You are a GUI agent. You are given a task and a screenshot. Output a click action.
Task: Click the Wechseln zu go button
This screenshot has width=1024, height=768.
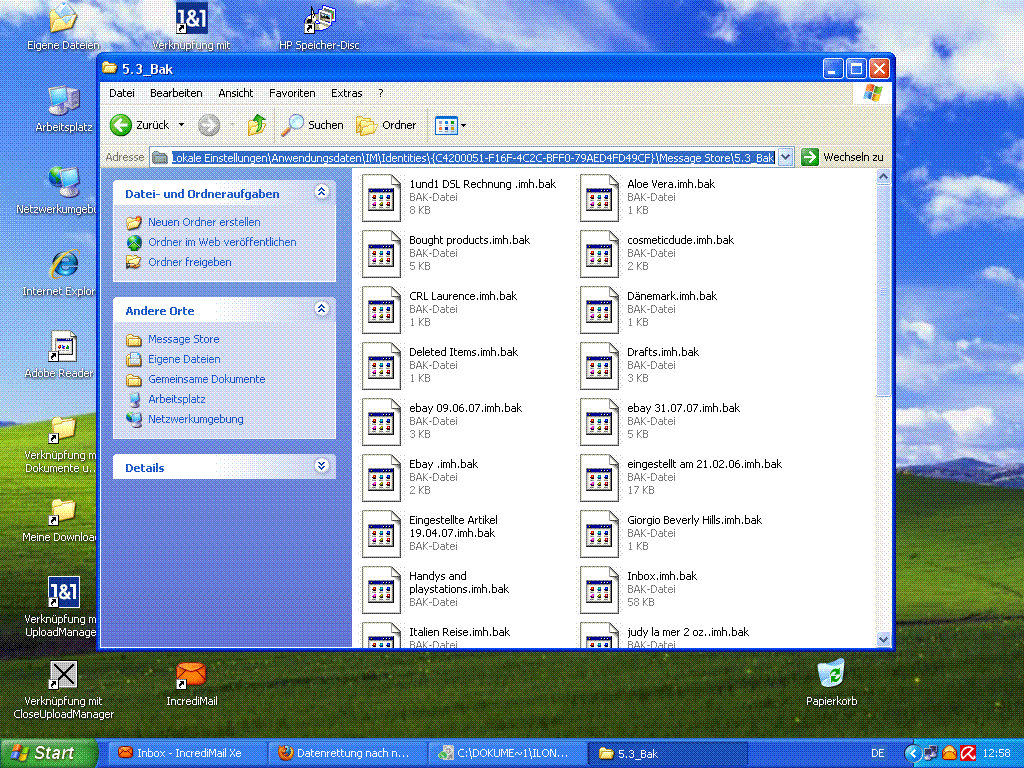842,157
